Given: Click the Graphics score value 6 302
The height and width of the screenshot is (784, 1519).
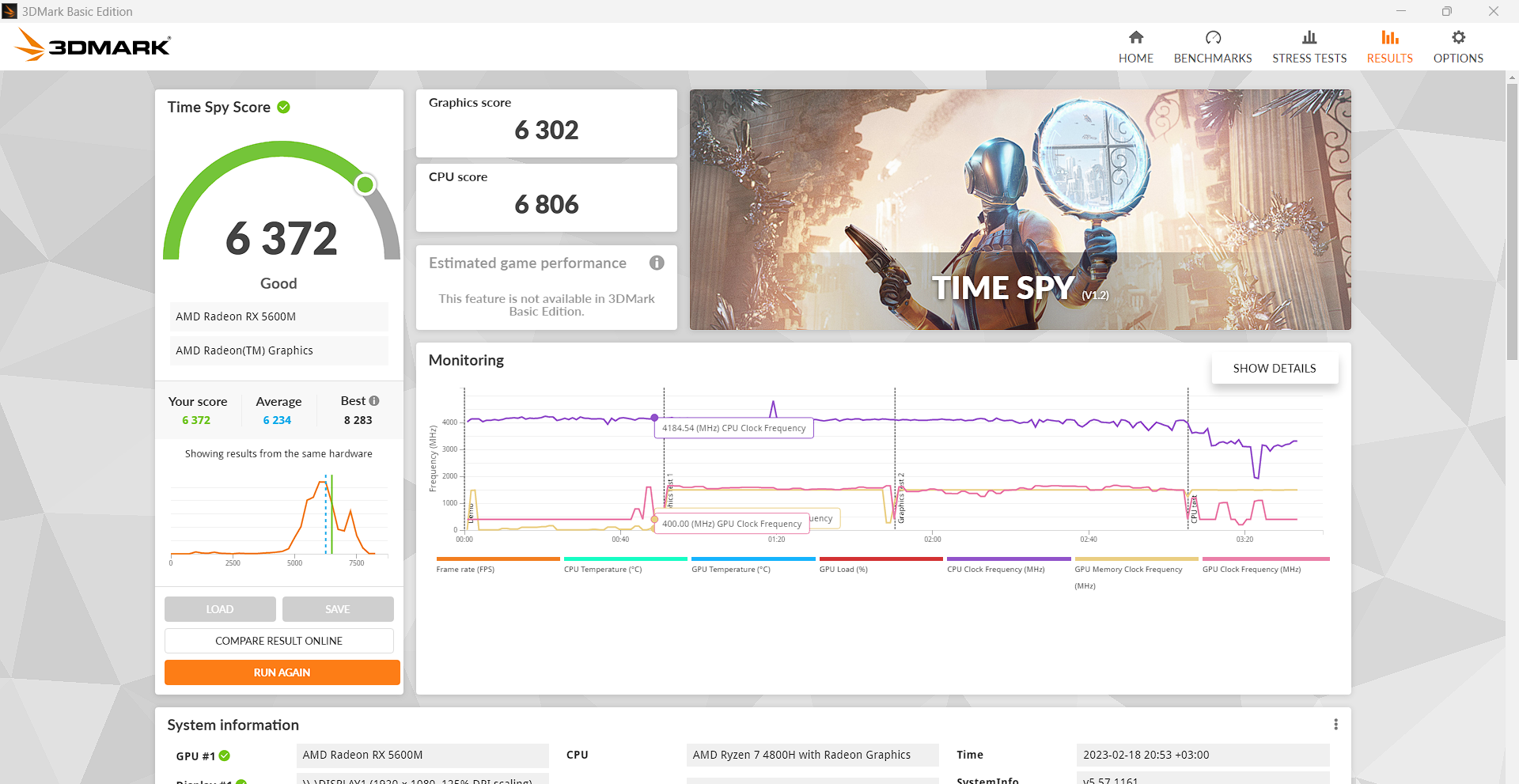Looking at the screenshot, I should 547,131.
